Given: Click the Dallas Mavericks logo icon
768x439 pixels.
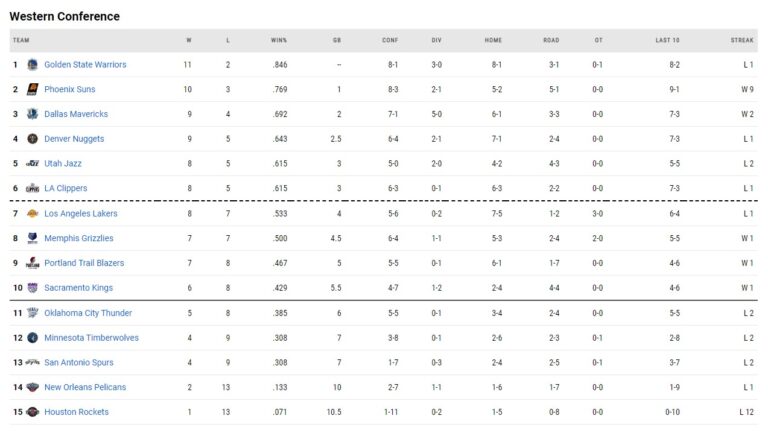Looking at the screenshot, I should coord(33,114).
